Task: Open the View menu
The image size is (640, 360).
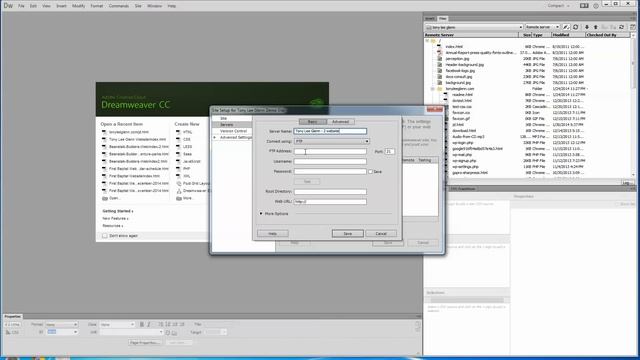Action: pos(46,6)
